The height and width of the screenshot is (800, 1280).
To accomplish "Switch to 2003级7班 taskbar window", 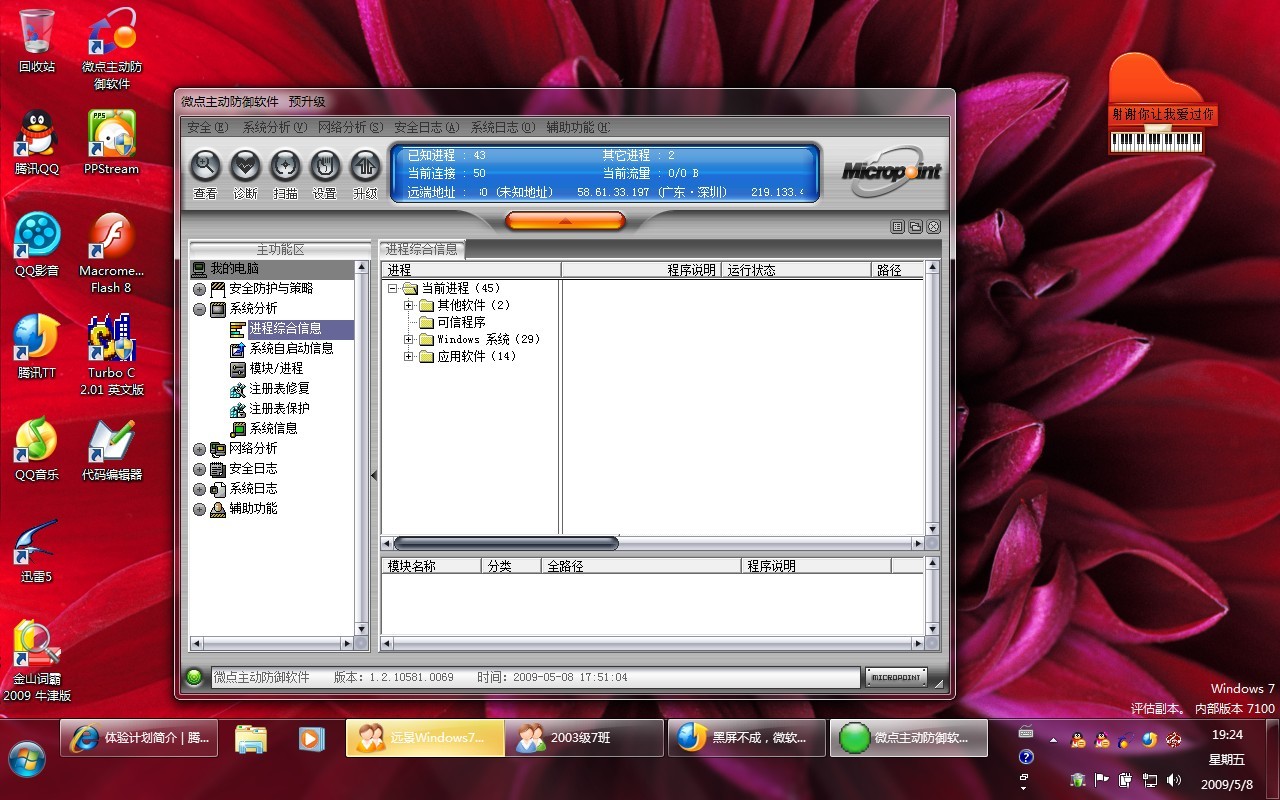I will [x=584, y=738].
